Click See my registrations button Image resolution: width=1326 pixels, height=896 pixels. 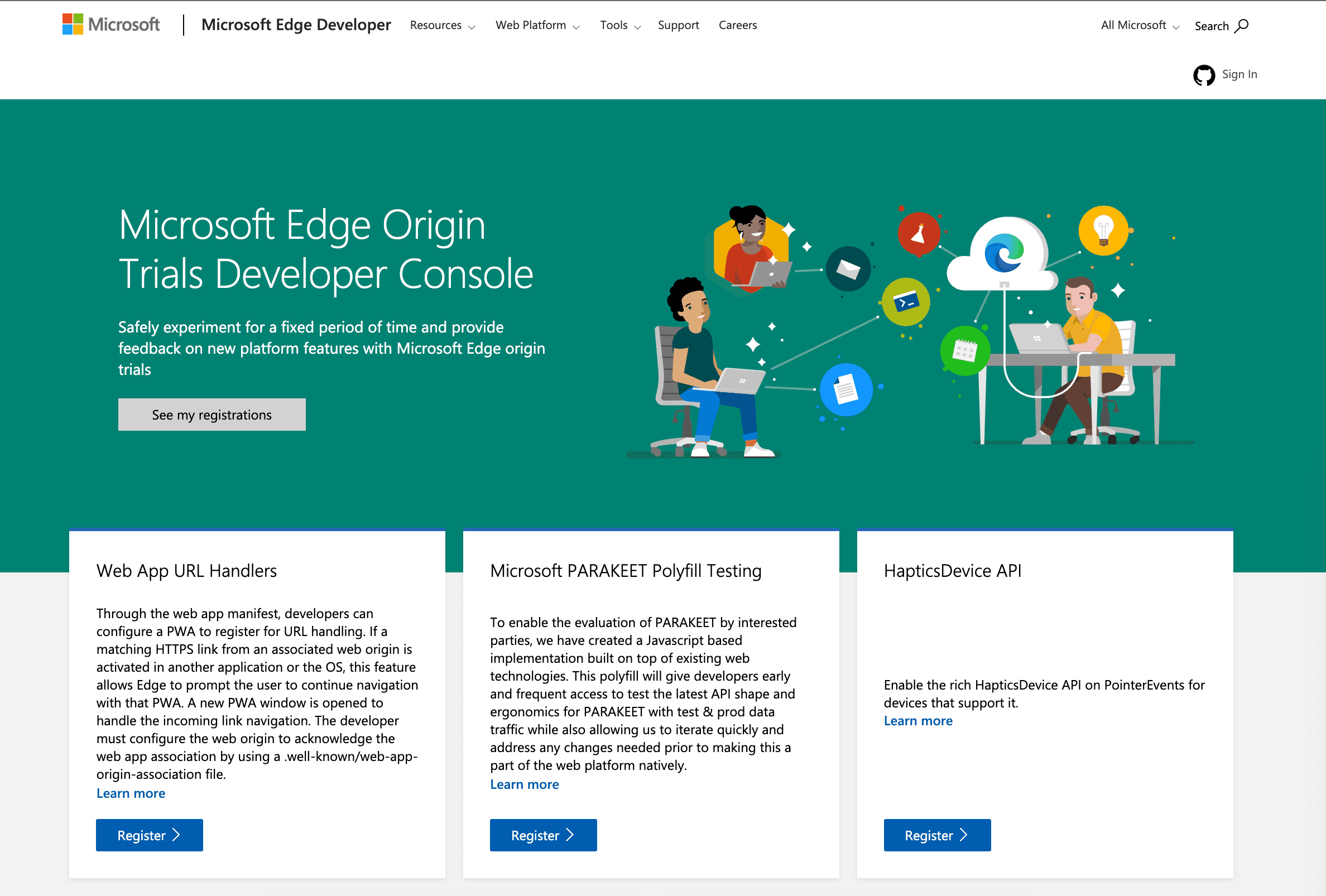212,414
